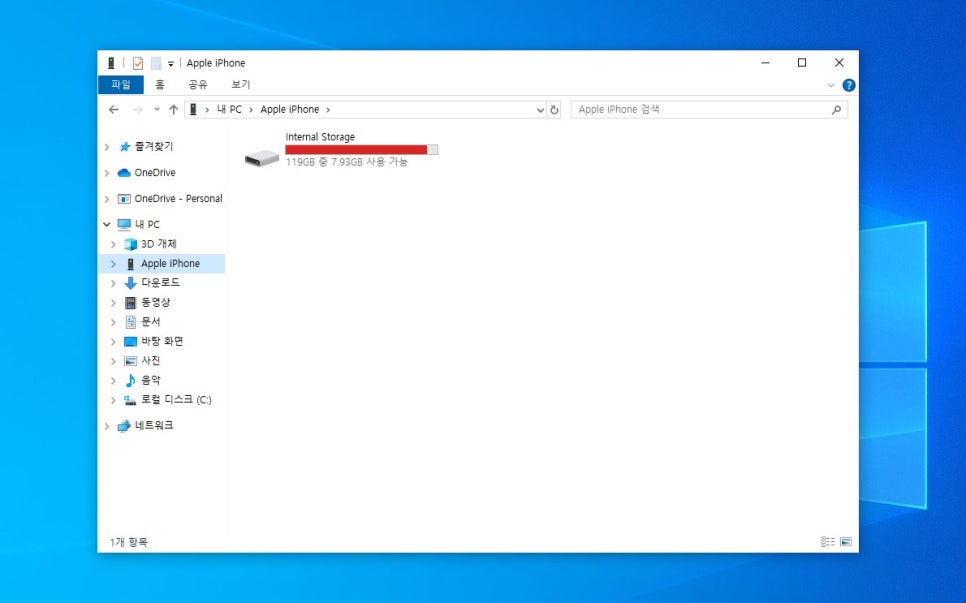Open the 공유 ribbon tab
Screen dimensions: 966x603
[x=198, y=85]
